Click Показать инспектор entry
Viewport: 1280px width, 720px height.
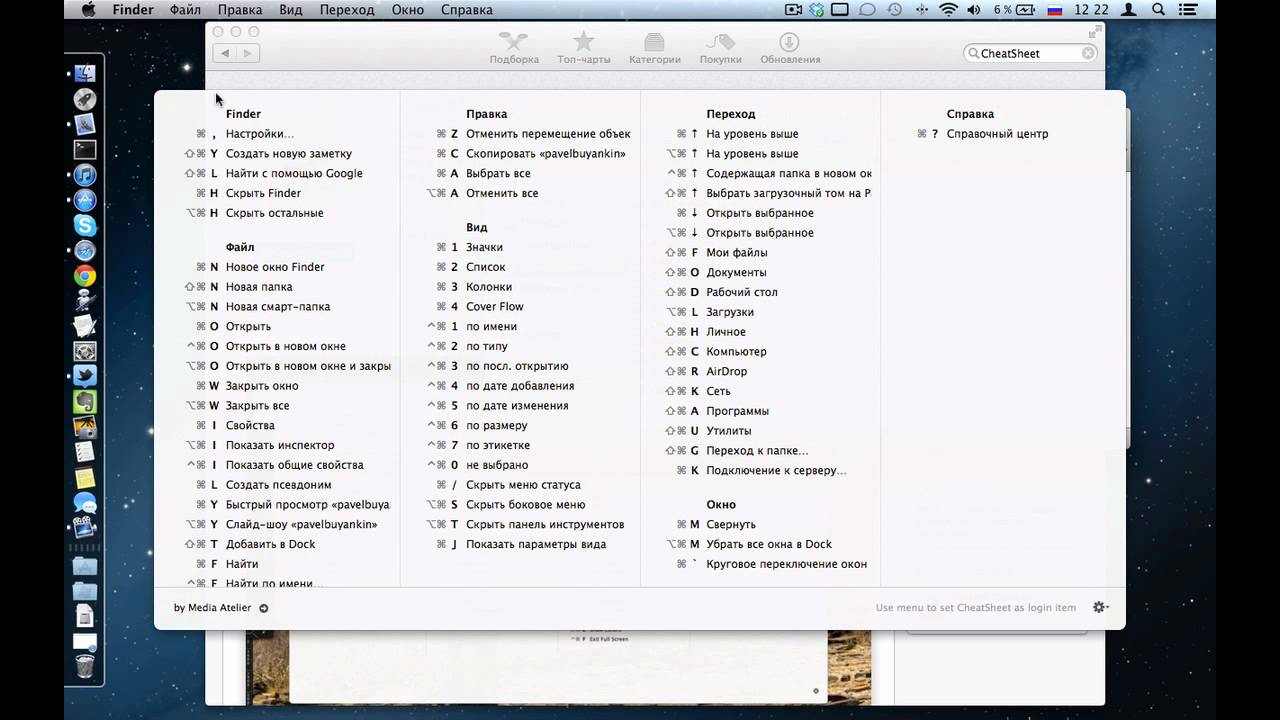280,445
